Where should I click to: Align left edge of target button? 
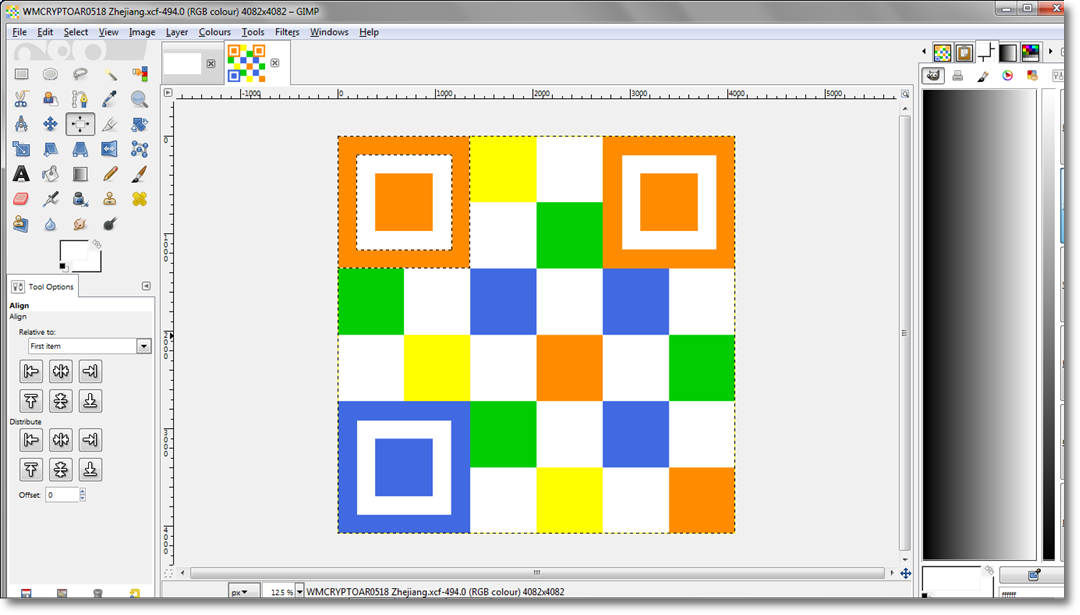[x=31, y=371]
